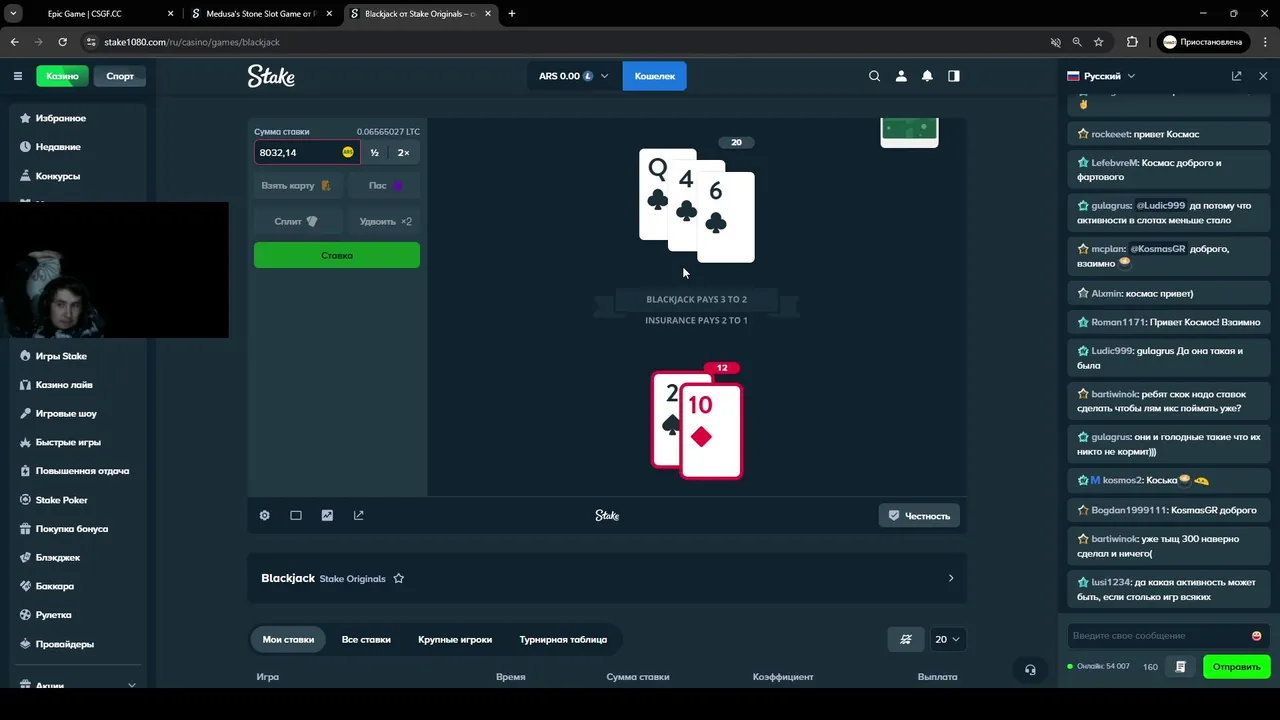Screen dimensions: 1280x720
Task: Open Избранное in the sidebar
Action: click(x=60, y=118)
